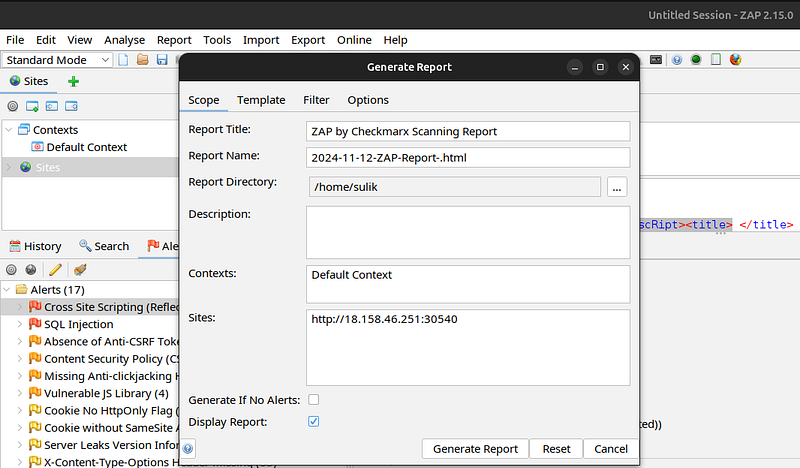This screenshot has width=800, height=468.
Task: Click the keyboard icon in main toolbar
Action: point(656,60)
